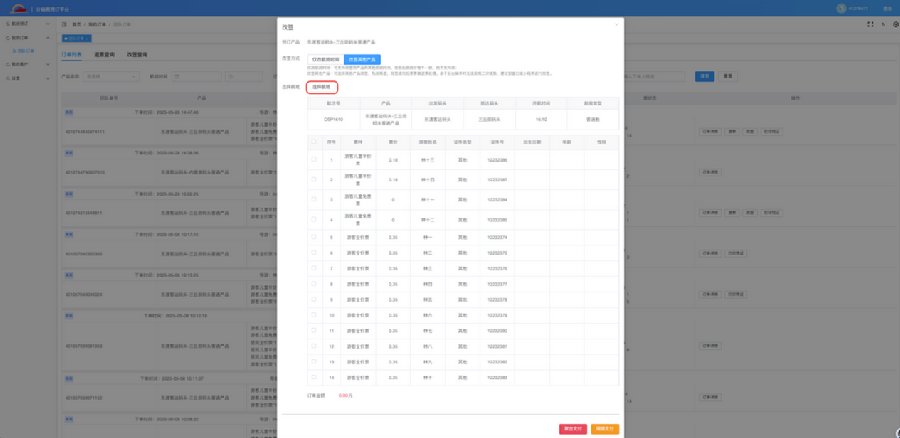Viewport: 900px width, 438px height.
Task: Click the platform ship logo in the header
Action: [x=19, y=8]
